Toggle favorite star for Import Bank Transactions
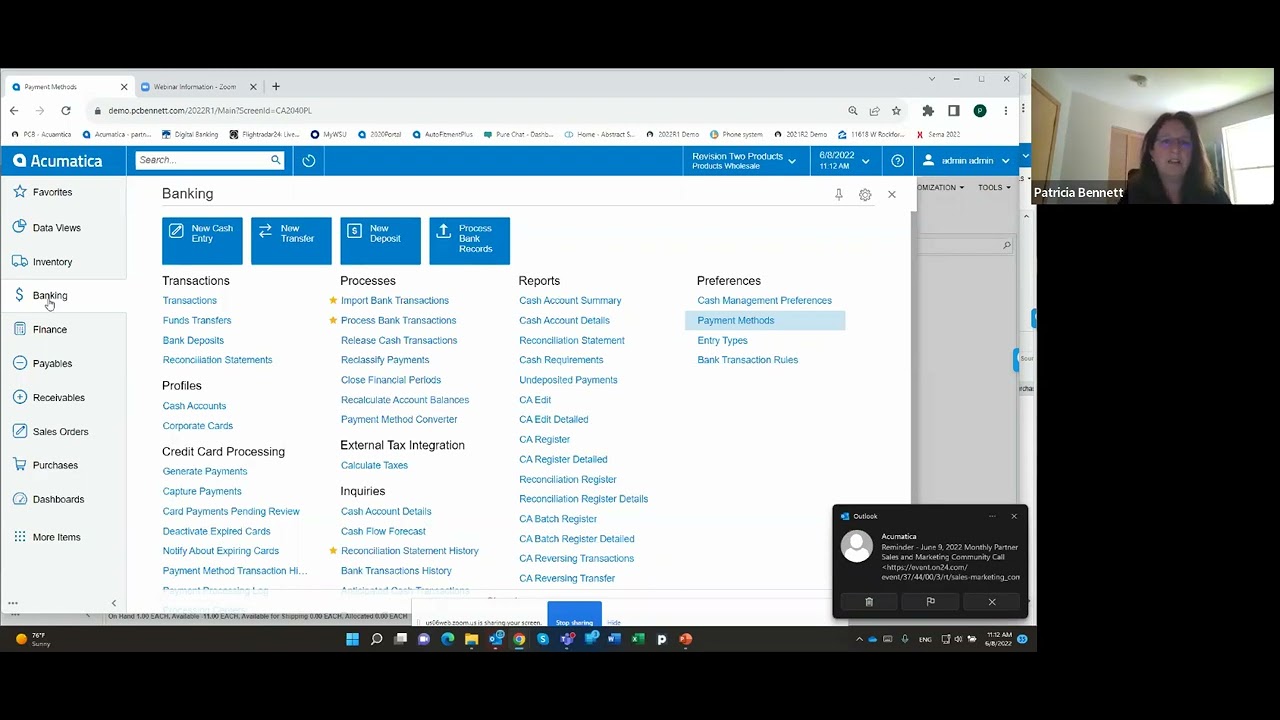This screenshot has width=1280, height=720. pos(333,300)
